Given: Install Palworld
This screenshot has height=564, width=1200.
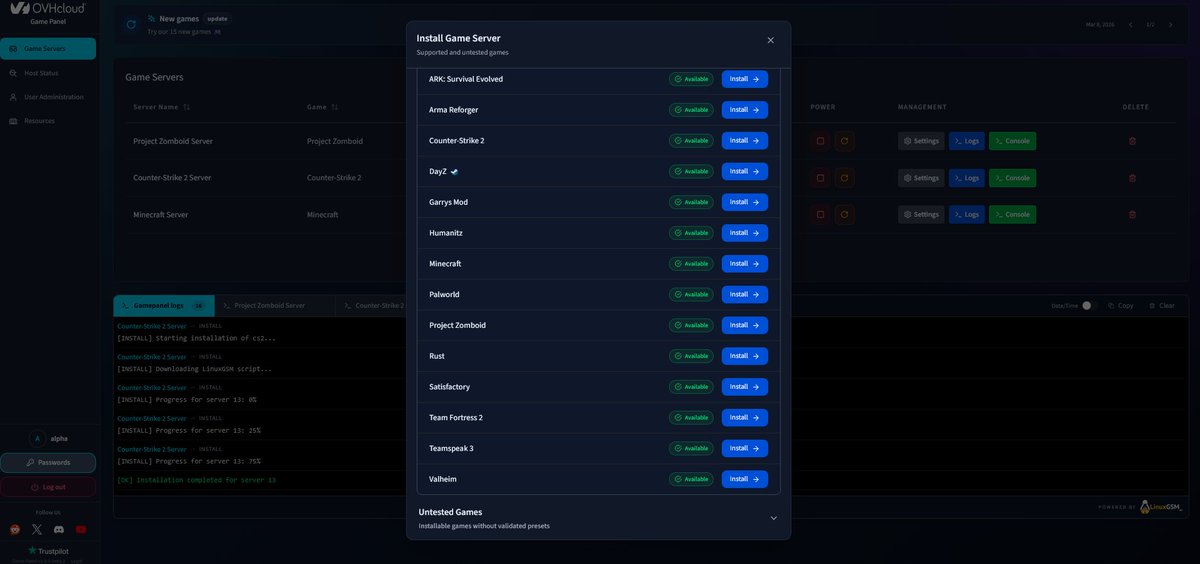Looking at the screenshot, I should 745,295.
